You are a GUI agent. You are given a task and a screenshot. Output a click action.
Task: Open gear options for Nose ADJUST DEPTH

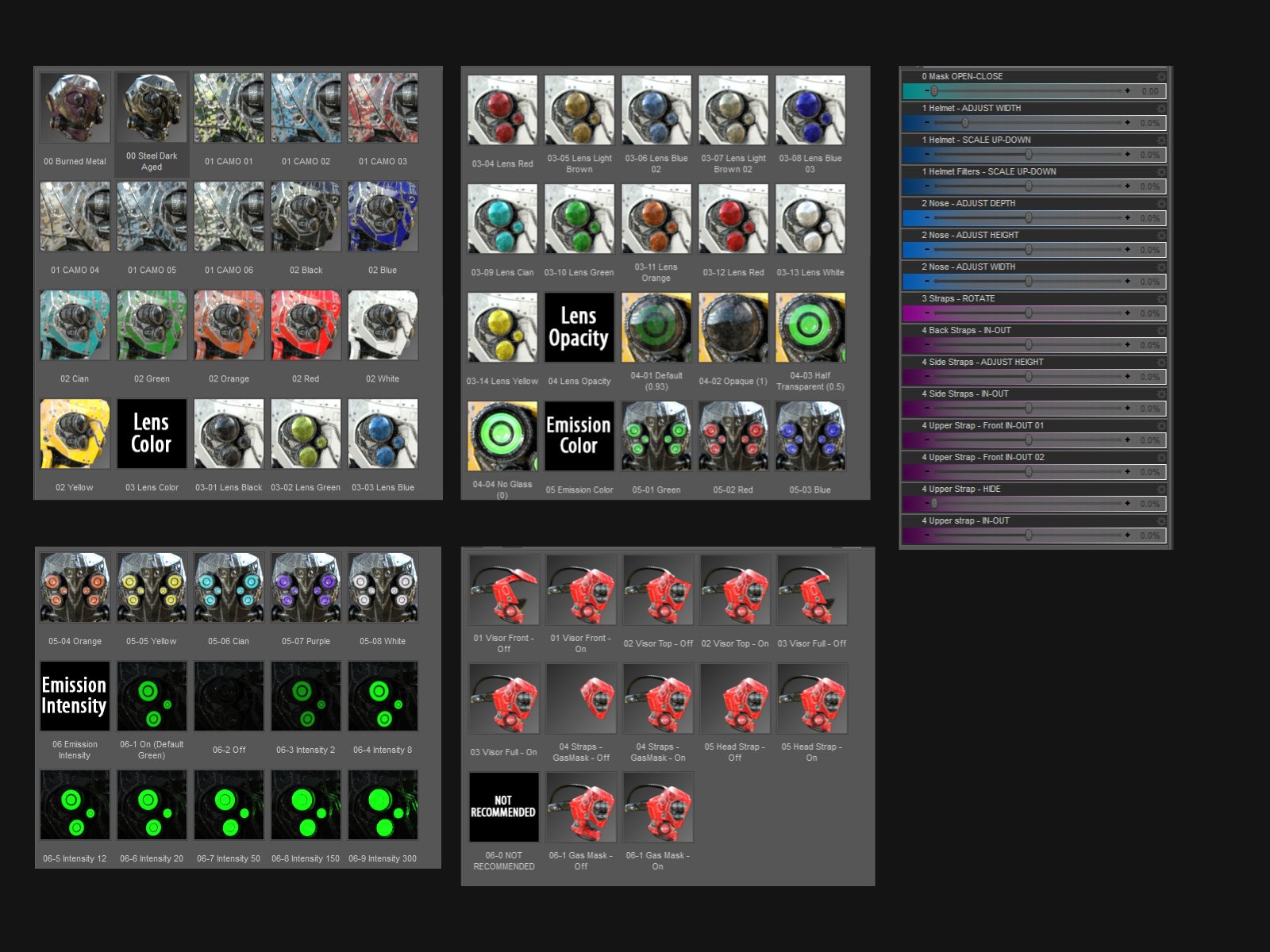1161,204
